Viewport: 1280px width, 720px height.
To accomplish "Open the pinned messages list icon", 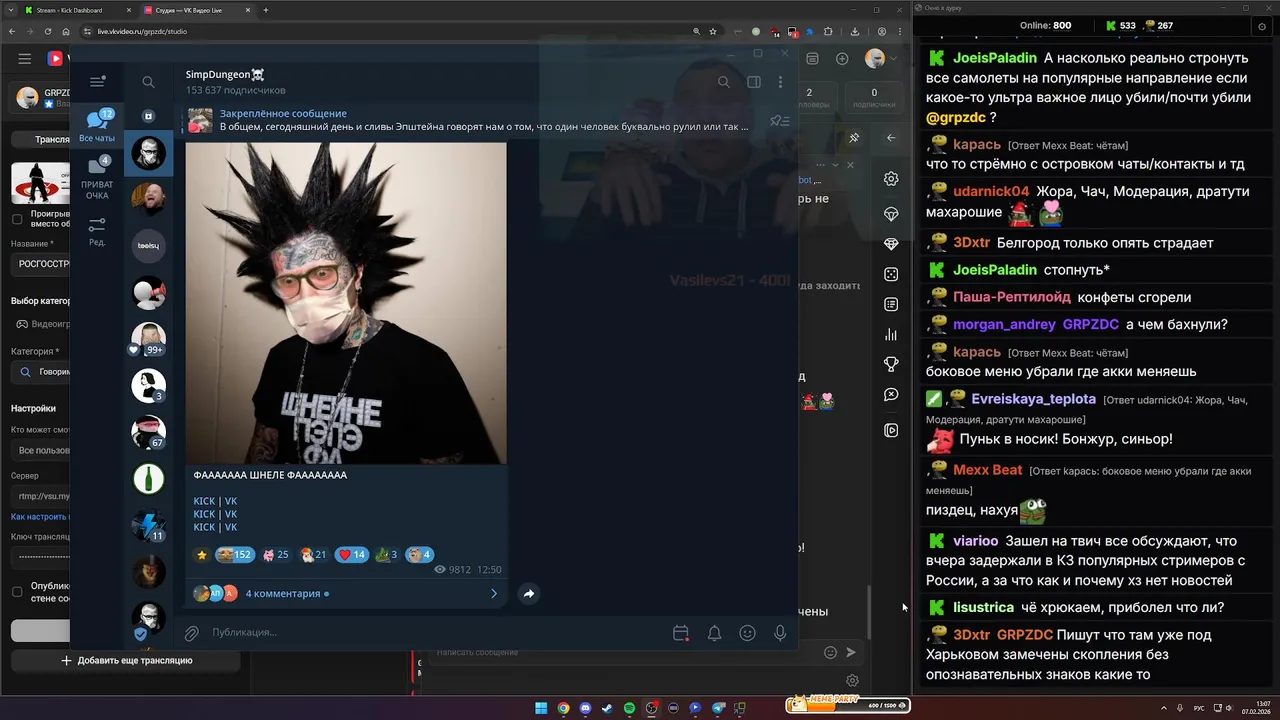I will [779, 121].
